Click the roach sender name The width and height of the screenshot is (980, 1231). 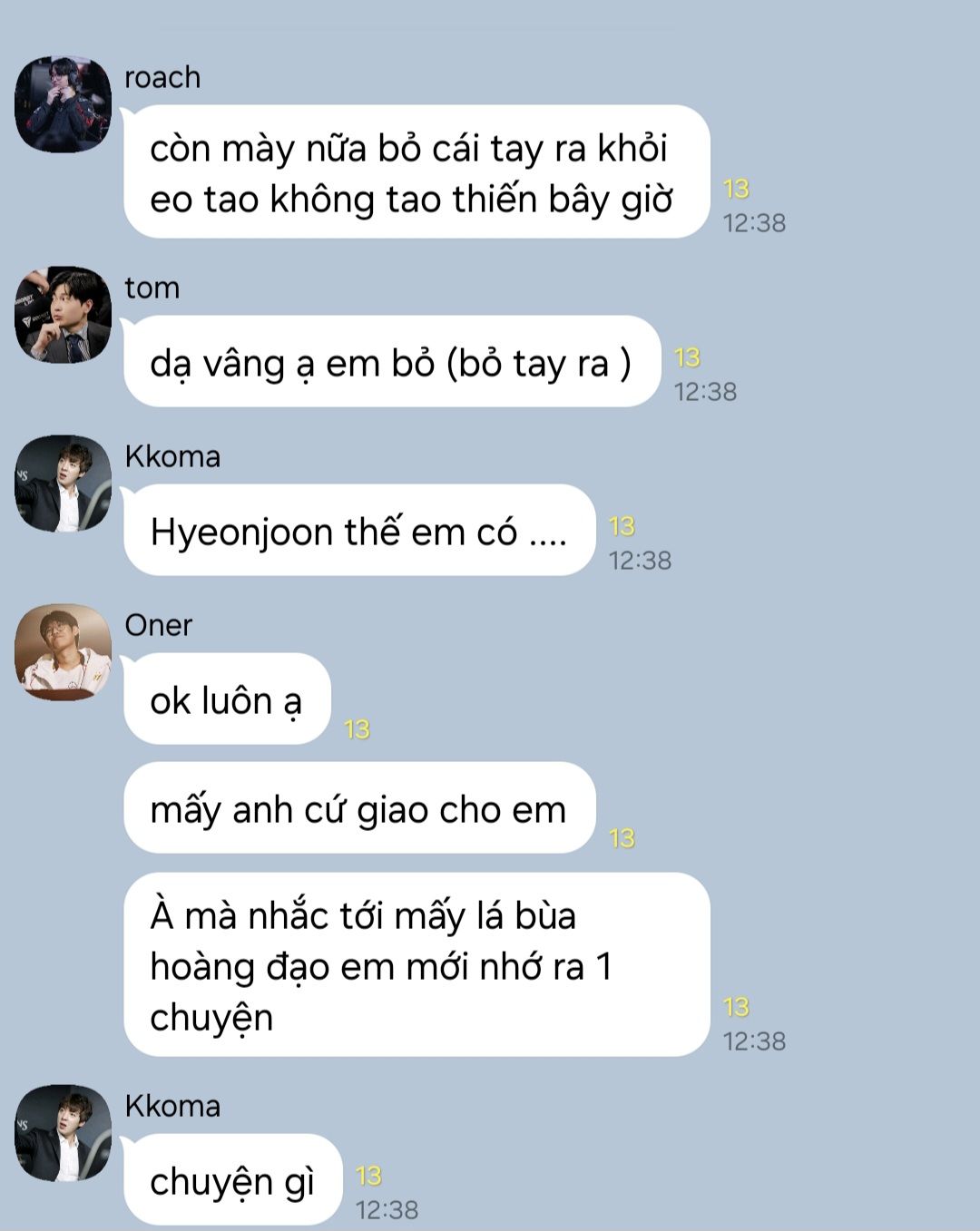pos(162,78)
